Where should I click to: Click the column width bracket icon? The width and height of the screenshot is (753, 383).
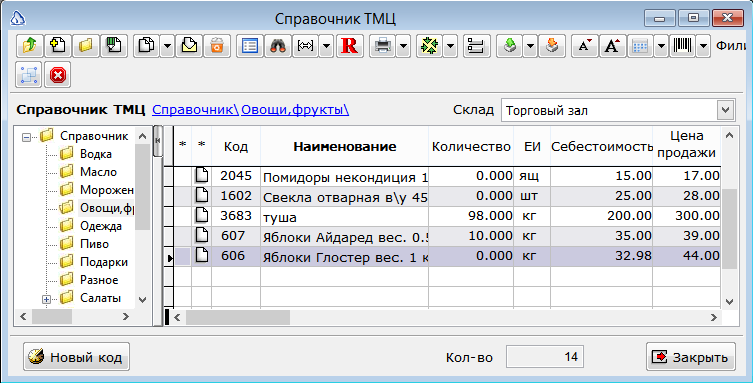[x=305, y=46]
